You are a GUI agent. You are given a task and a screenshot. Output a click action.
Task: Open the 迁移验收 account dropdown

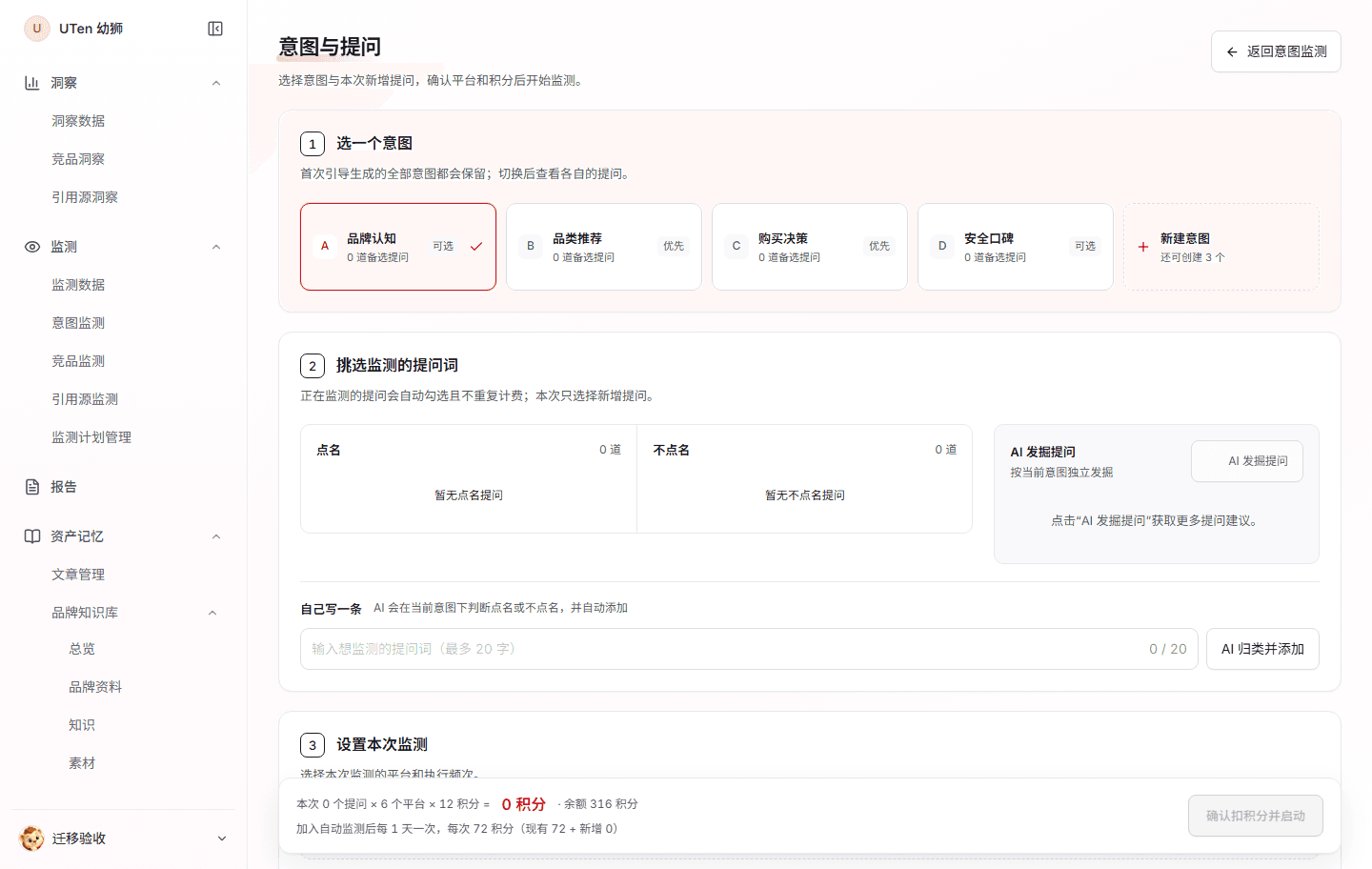[x=222, y=839]
